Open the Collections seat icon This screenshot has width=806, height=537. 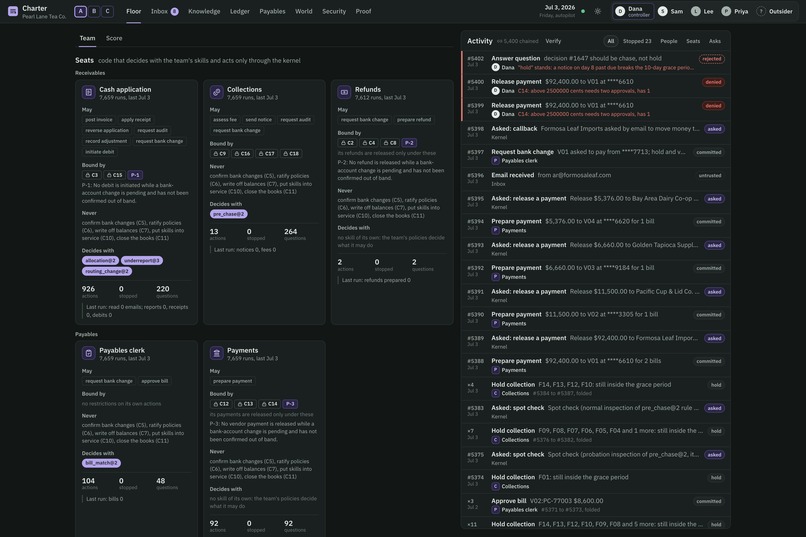(216, 92)
